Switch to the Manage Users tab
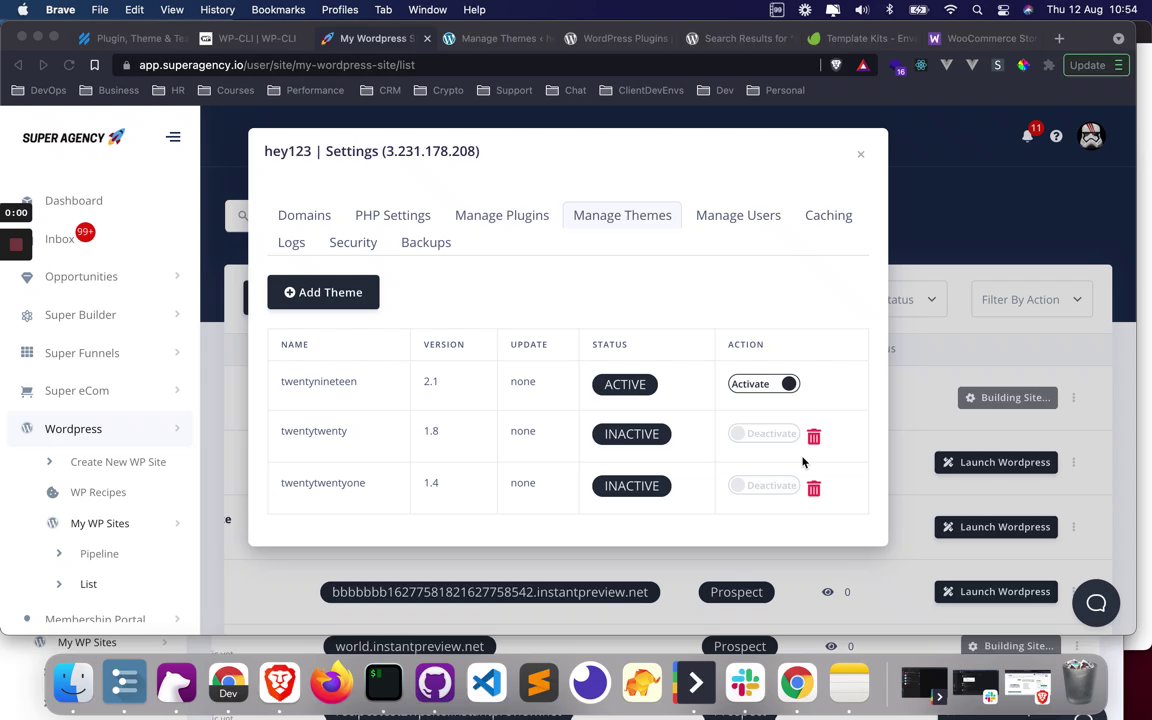This screenshot has width=1152, height=720. [x=738, y=215]
